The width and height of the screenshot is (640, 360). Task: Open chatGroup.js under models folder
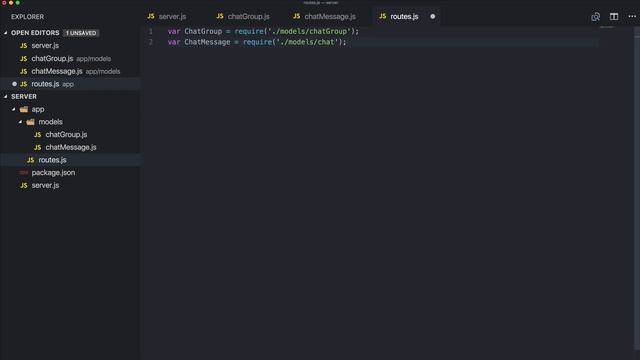(70, 134)
